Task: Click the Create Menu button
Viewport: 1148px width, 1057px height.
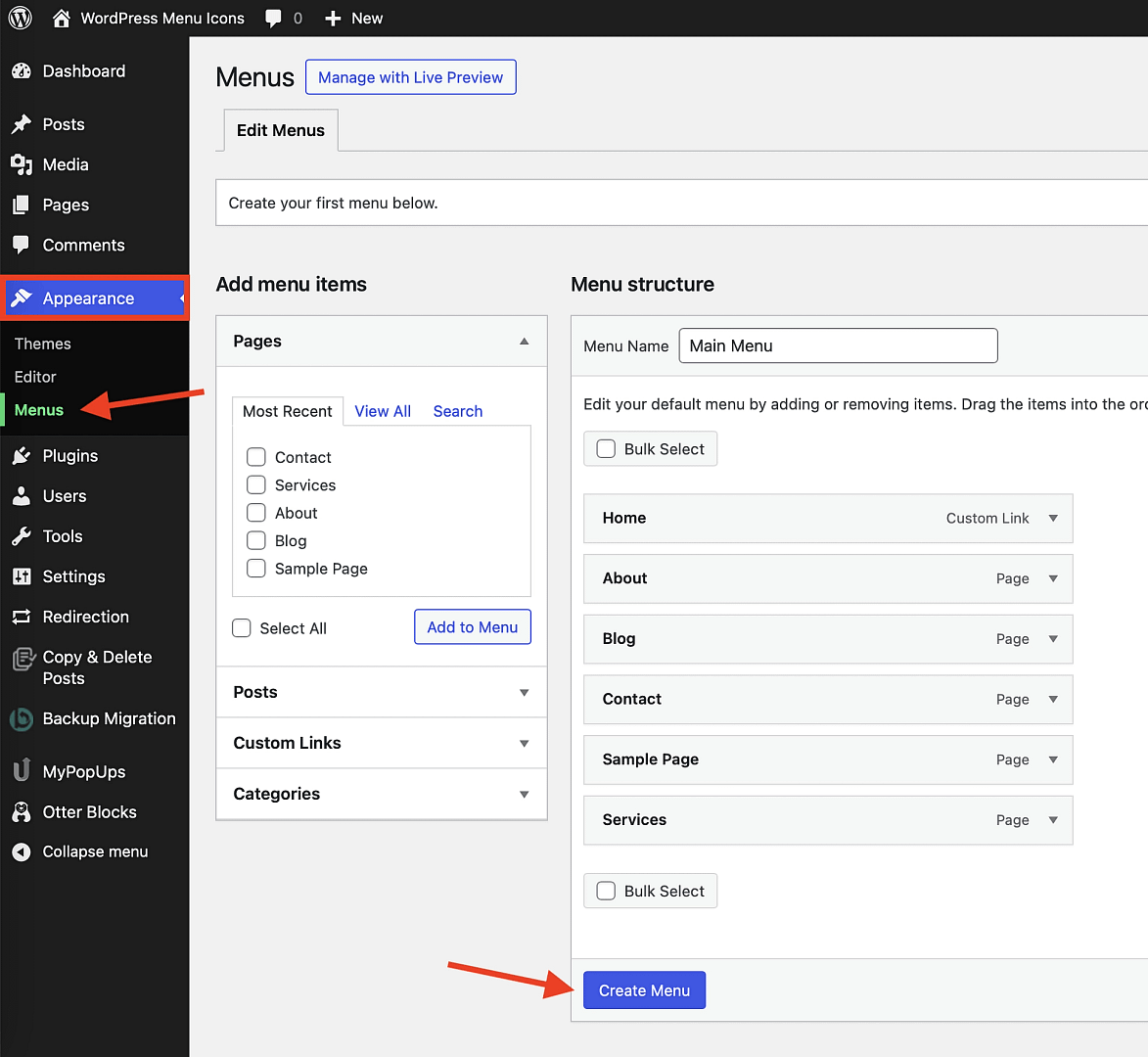Action: tap(644, 990)
